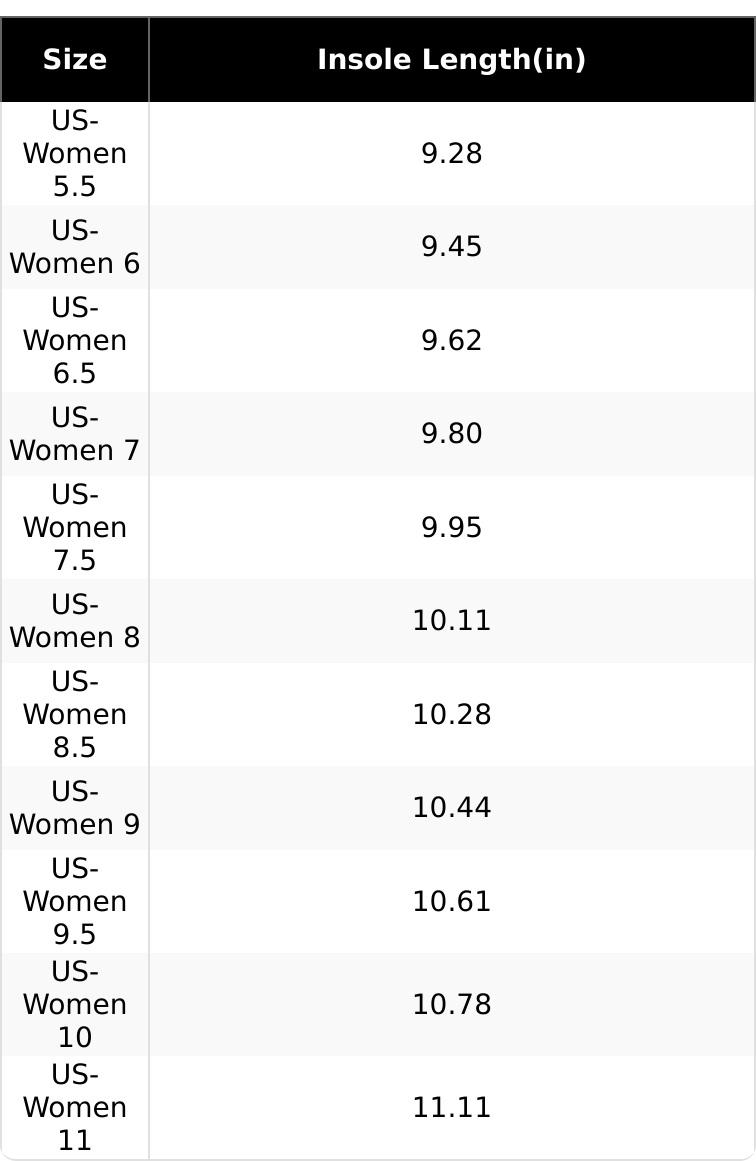Click the US-Women 8 size cell
Screen dimensions: 756x1161
pyautogui.click(x=75, y=621)
